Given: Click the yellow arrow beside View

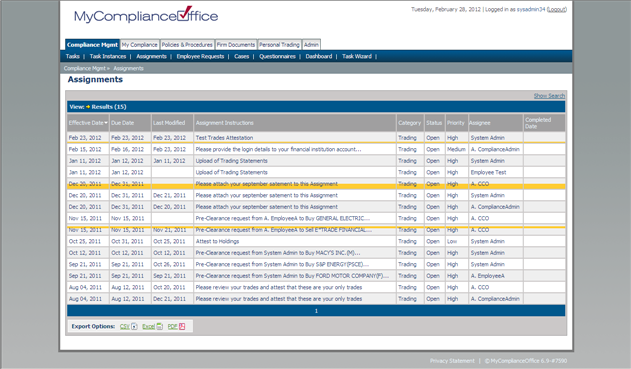Looking at the screenshot, I should point(88,107).
